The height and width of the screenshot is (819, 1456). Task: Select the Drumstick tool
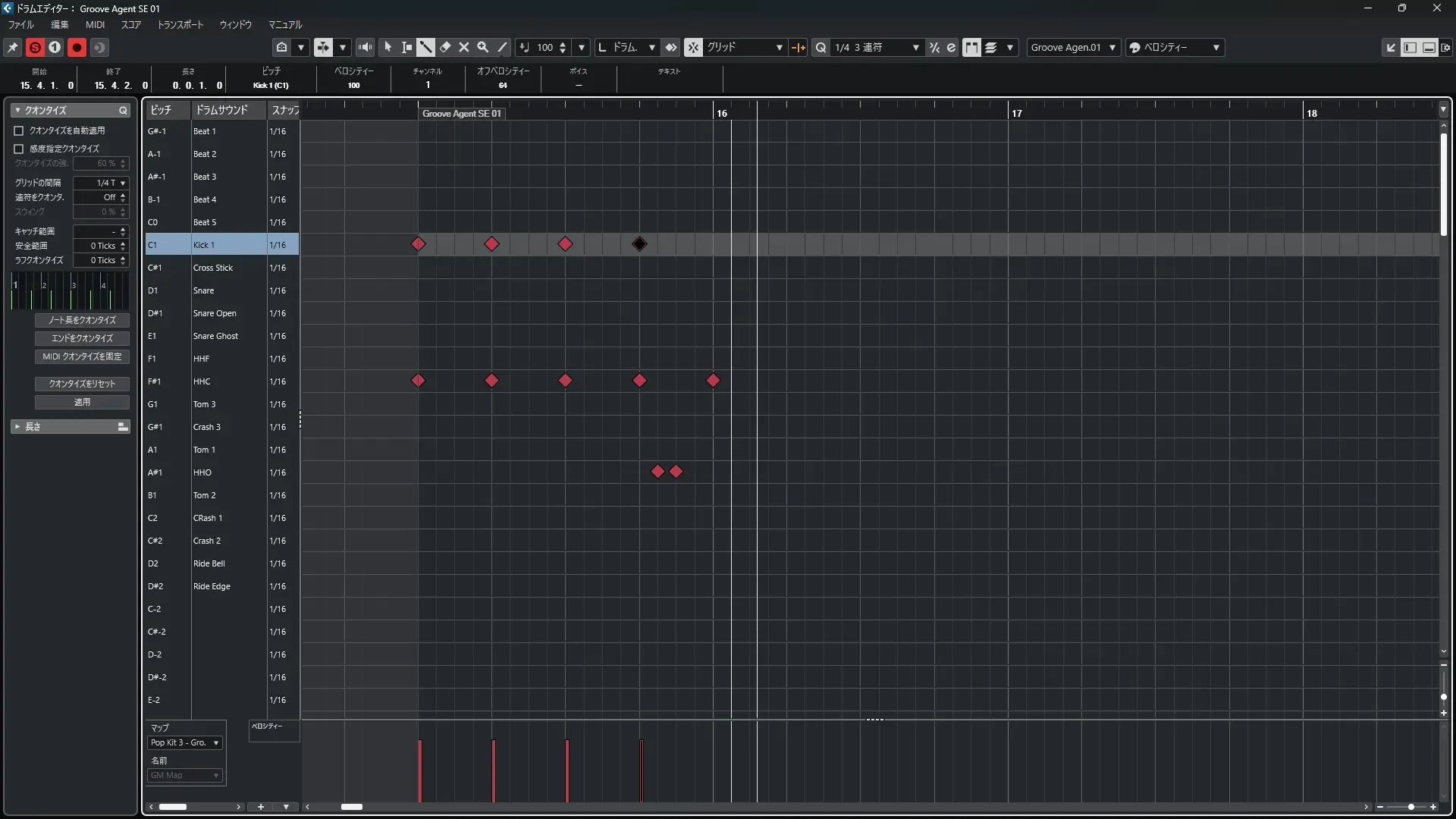pyautogui.click(x=425, y=47)
